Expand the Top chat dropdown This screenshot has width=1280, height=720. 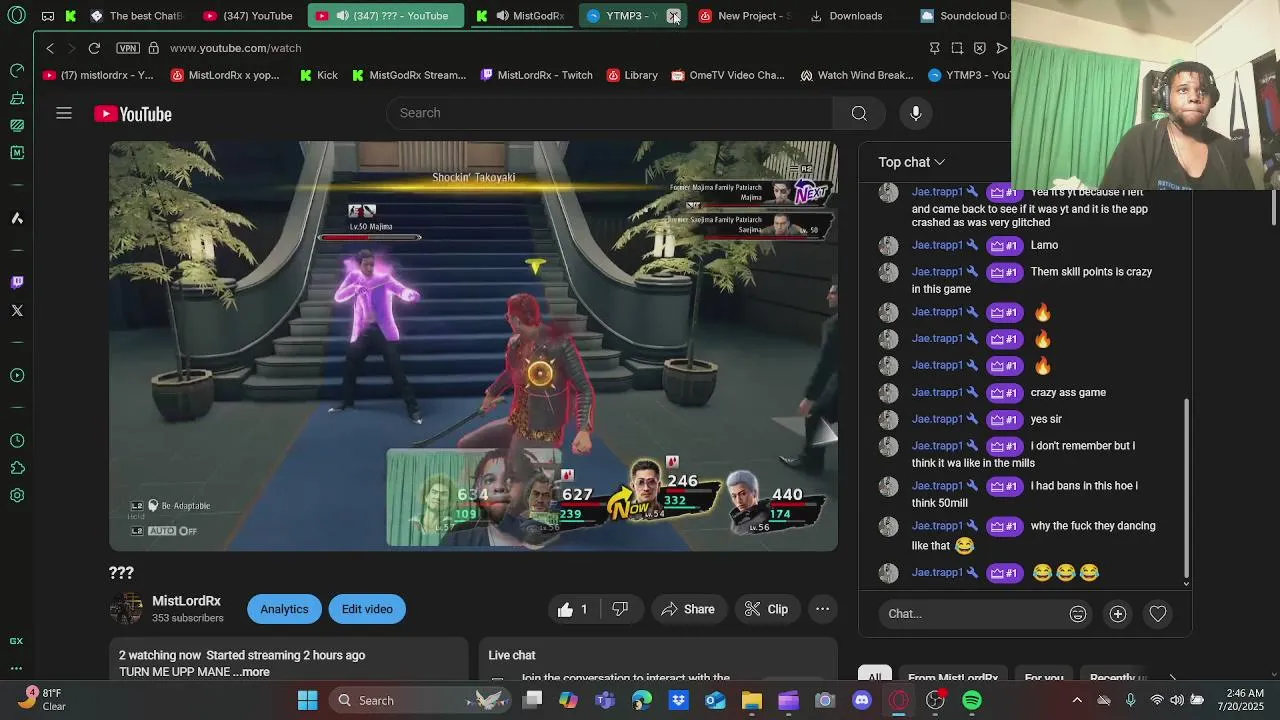912,162
